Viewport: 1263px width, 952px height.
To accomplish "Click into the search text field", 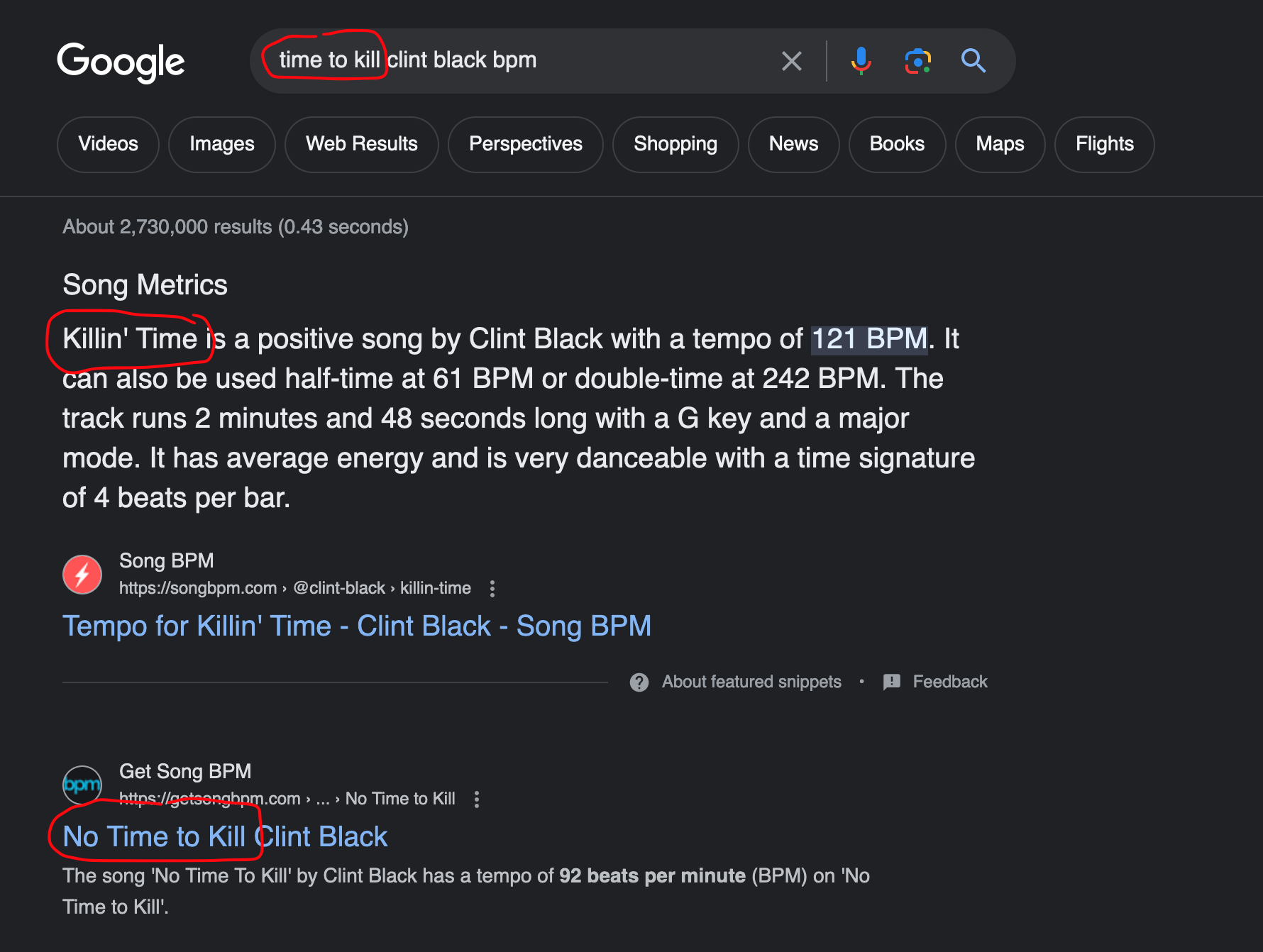I will pyautogui.click(x=518, y=61).
